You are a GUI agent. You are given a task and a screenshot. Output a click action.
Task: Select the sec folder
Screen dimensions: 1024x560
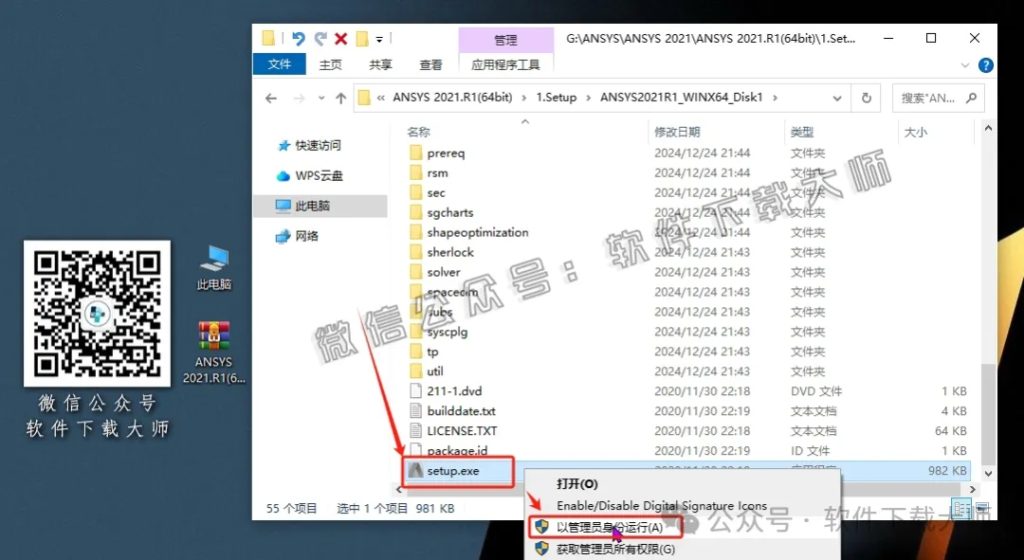436,193
